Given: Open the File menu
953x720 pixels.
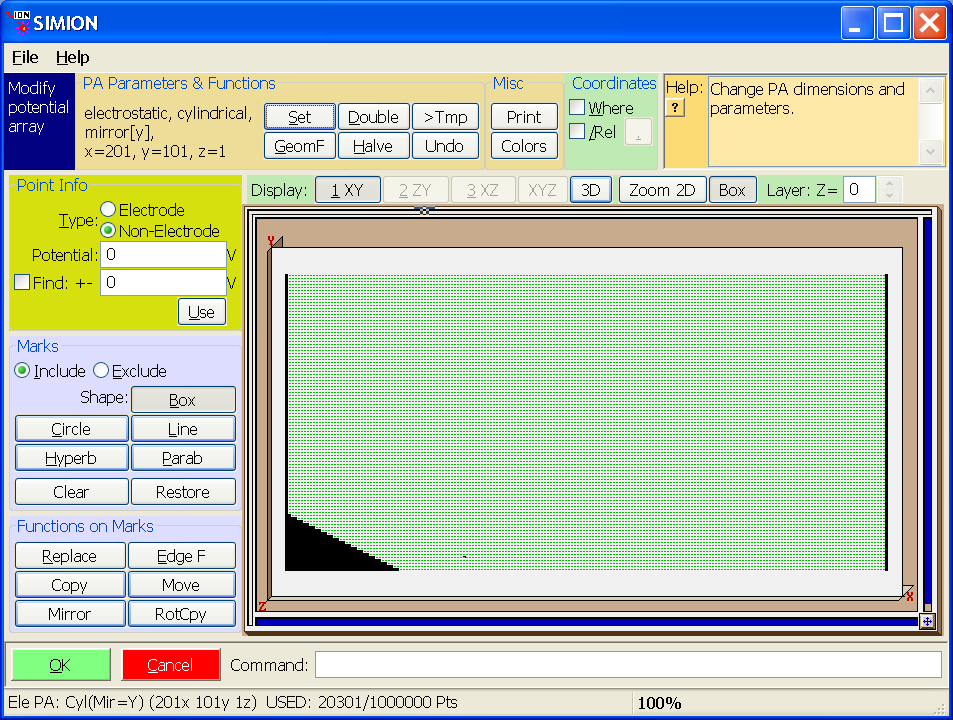Looking at the screenshot, I should coord(25,58).
